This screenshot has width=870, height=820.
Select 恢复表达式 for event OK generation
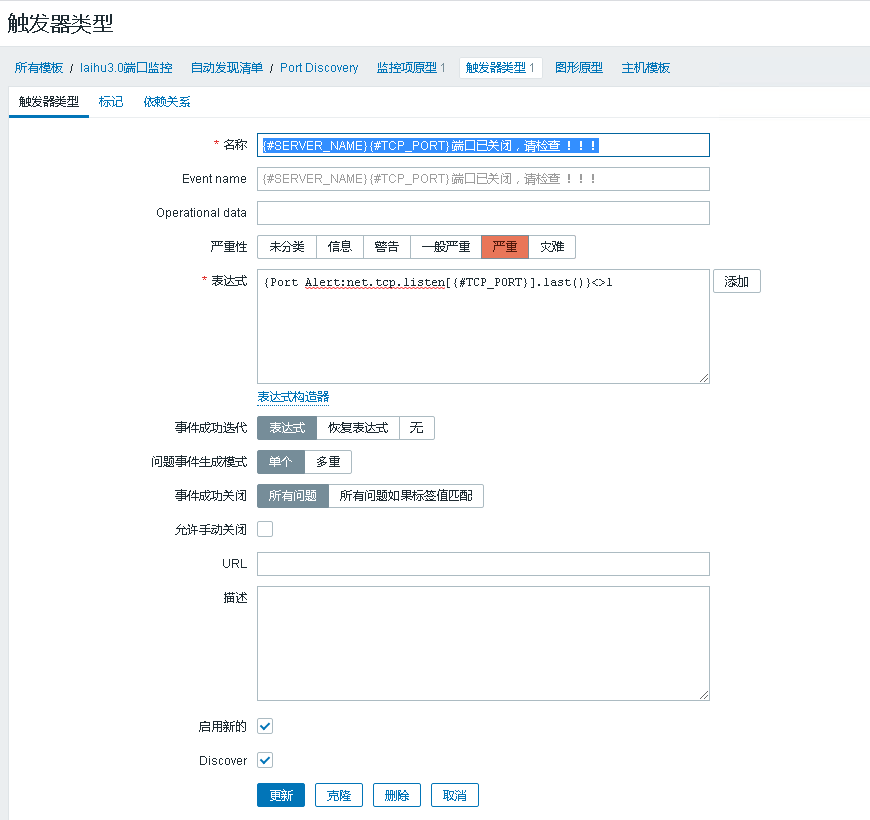click(358, 428)
